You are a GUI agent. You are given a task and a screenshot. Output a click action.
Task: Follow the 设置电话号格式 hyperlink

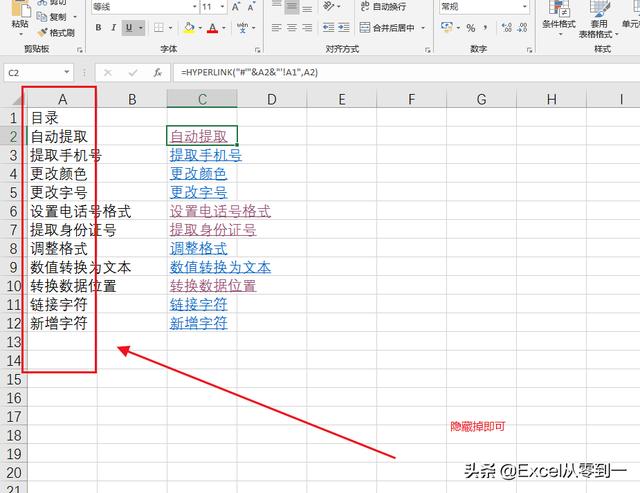(220, 211)
